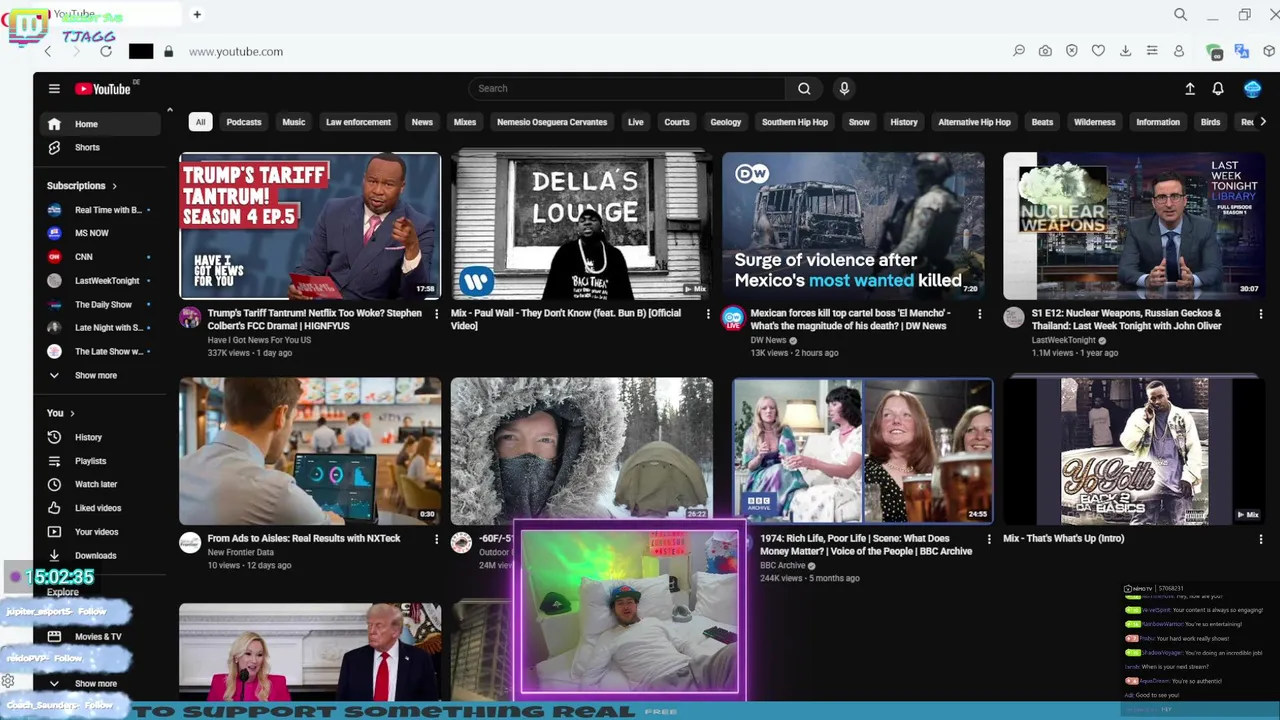Take a snapshot with the camera icon
Image resolution: width=1280 pixels, height=720 pixels.
click(1045, 51)
